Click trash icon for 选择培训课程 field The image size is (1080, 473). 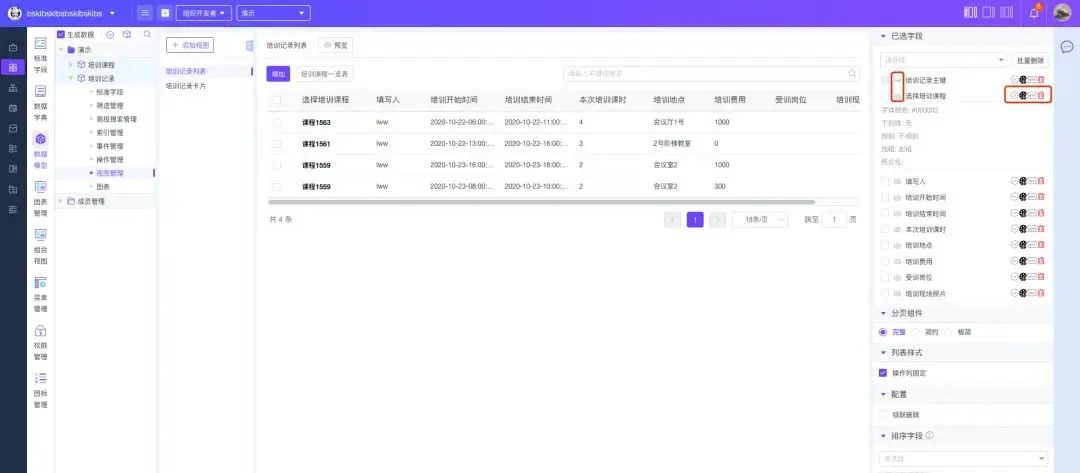coord(1041,96)
